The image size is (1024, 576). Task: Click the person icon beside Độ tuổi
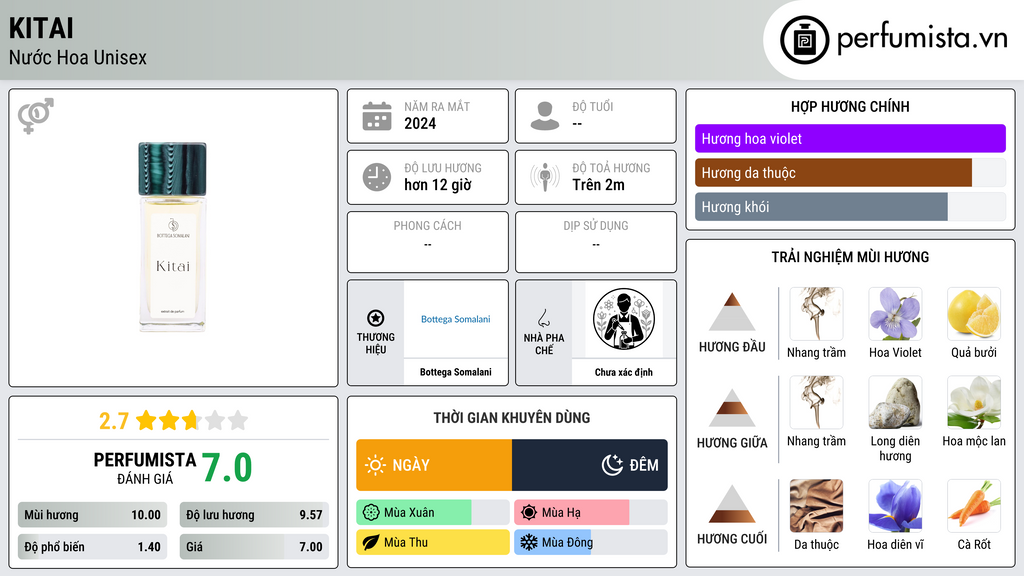[545, 116]
